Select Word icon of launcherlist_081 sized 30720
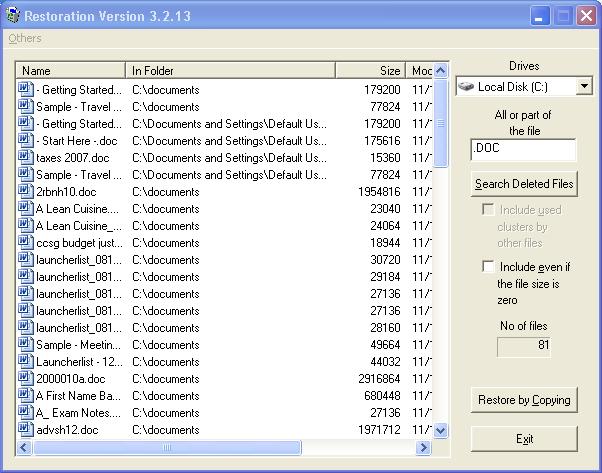The image size is (602, 473). pos(26,260)
